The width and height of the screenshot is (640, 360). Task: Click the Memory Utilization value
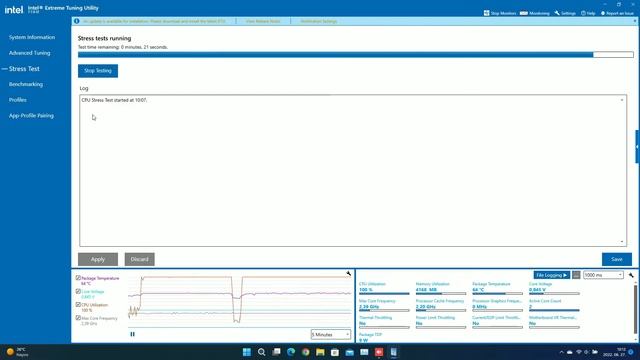(x=426, y=290)
